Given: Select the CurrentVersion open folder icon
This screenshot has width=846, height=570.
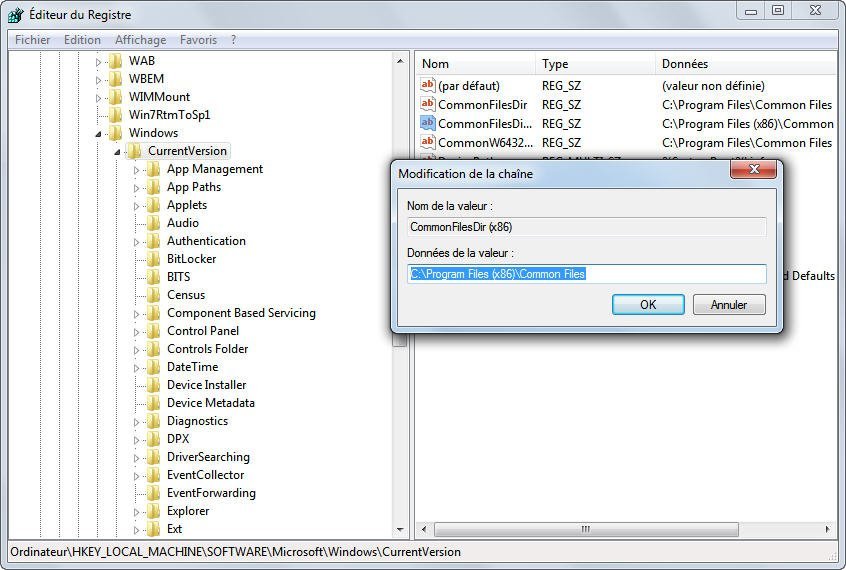Looking at the screenshot, I should (x=134, y=151).
